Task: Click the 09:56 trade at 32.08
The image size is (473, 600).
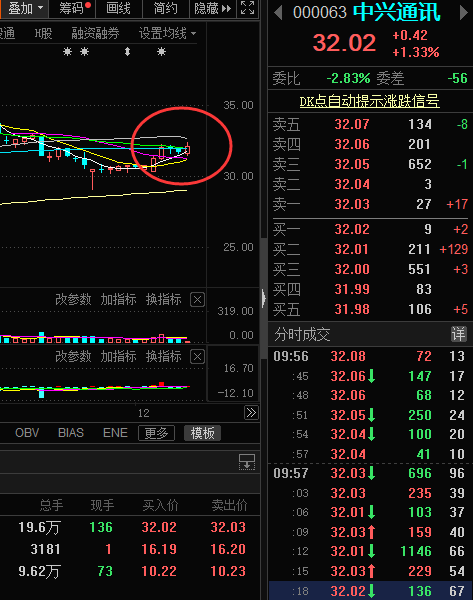Action: (370, 356)
